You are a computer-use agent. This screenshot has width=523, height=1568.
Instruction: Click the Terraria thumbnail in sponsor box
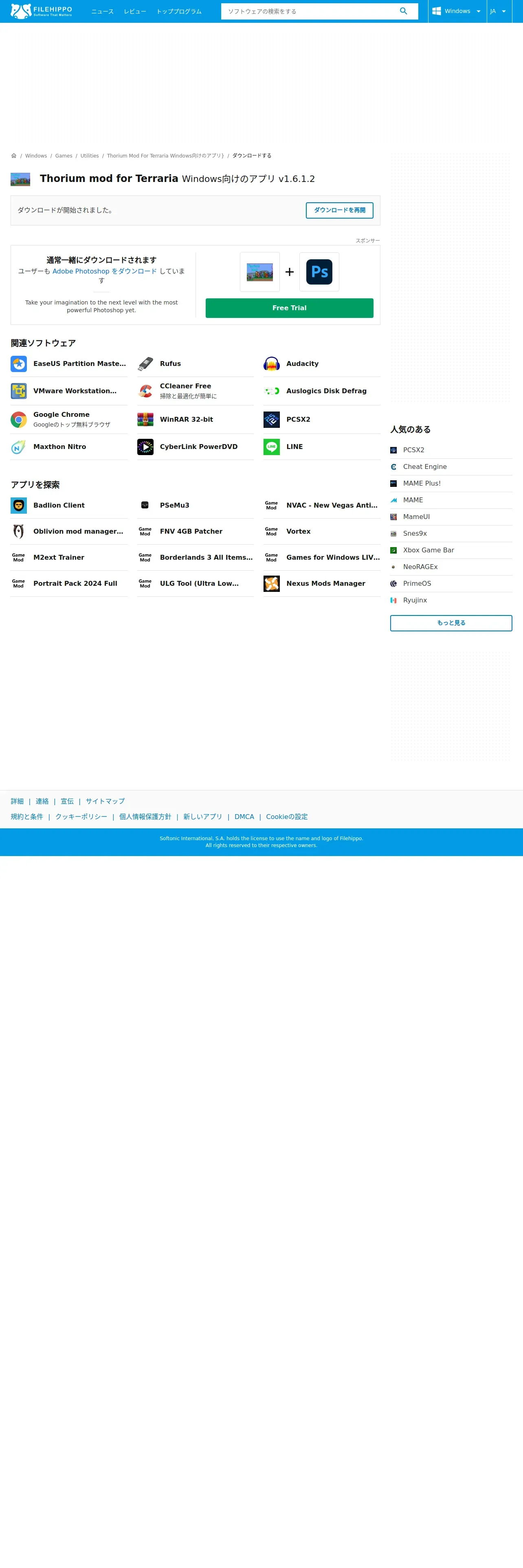pyautogui.click(x=259, y=272)
